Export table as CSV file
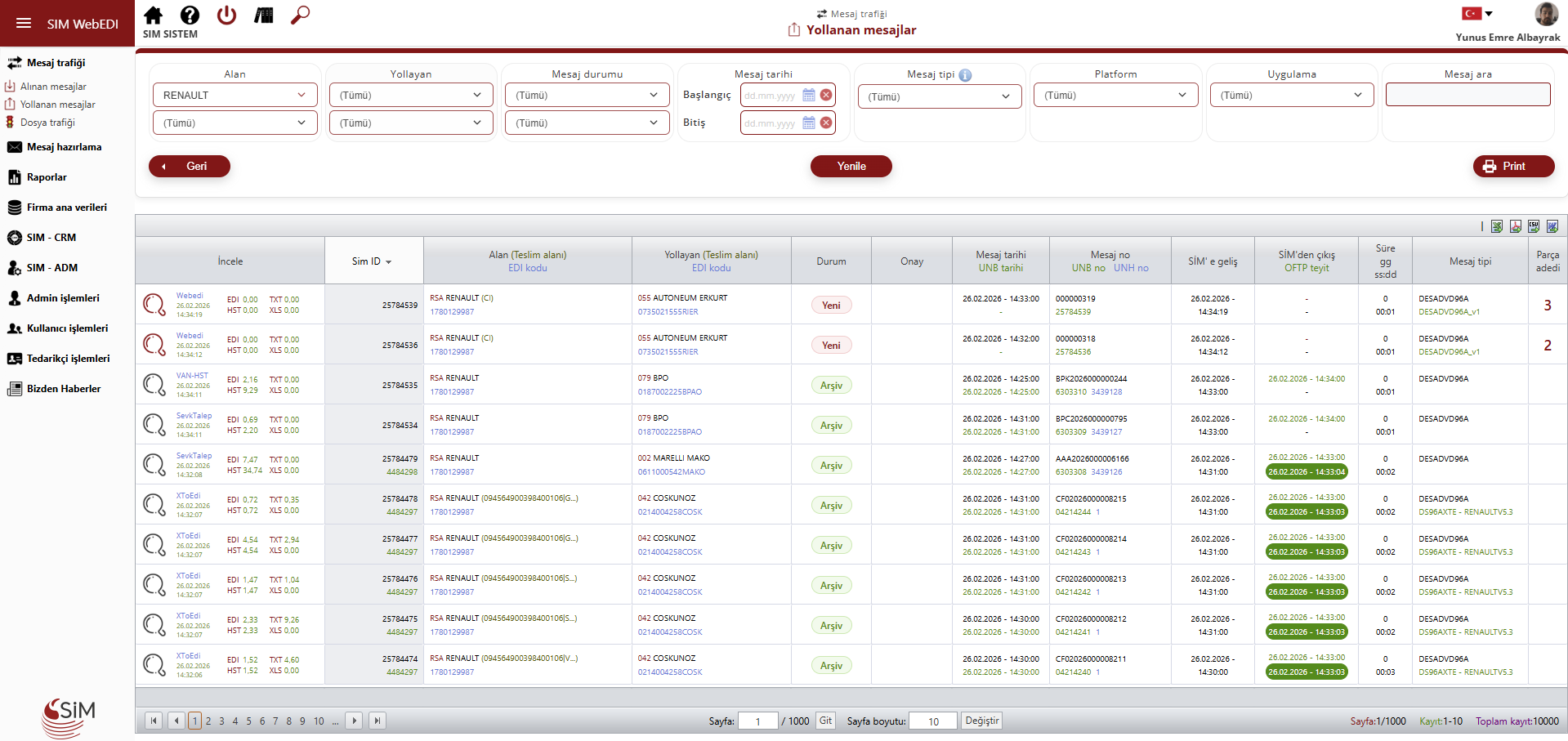Screen dimensions: 1568x741 click(x=1534, y=226)
